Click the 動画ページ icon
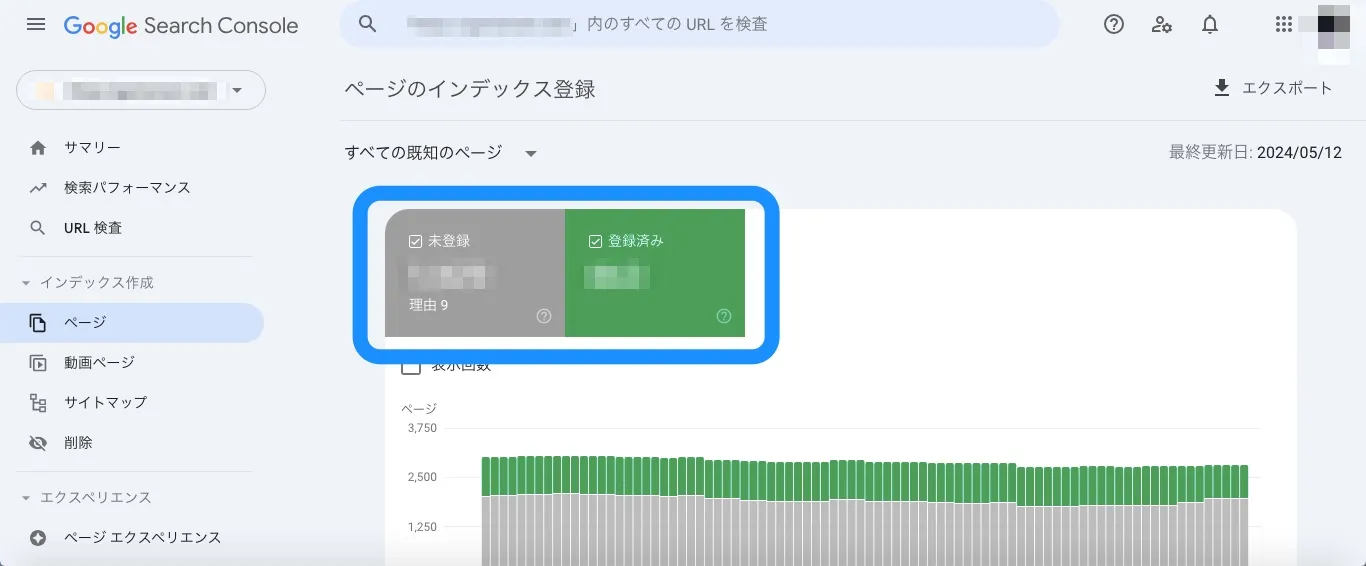 38,363
